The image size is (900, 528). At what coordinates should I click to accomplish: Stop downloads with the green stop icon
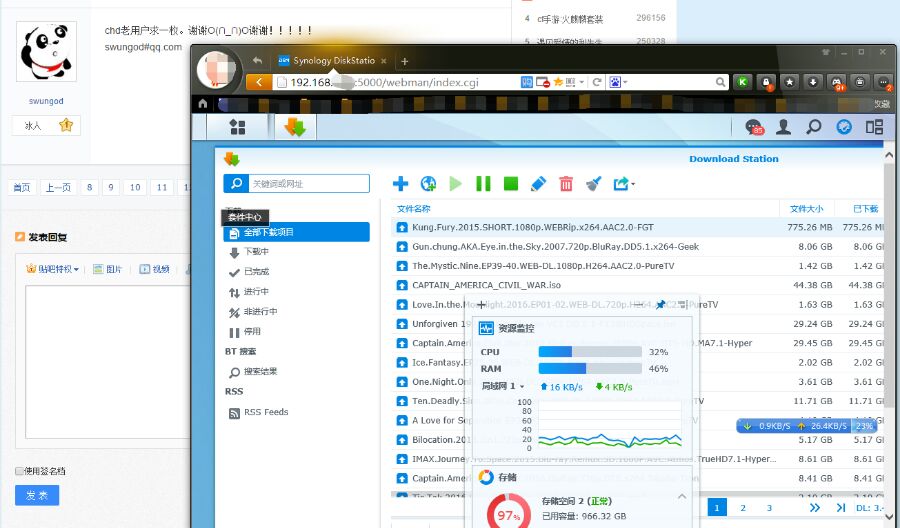pyautogui.click(x=511, y=184)
